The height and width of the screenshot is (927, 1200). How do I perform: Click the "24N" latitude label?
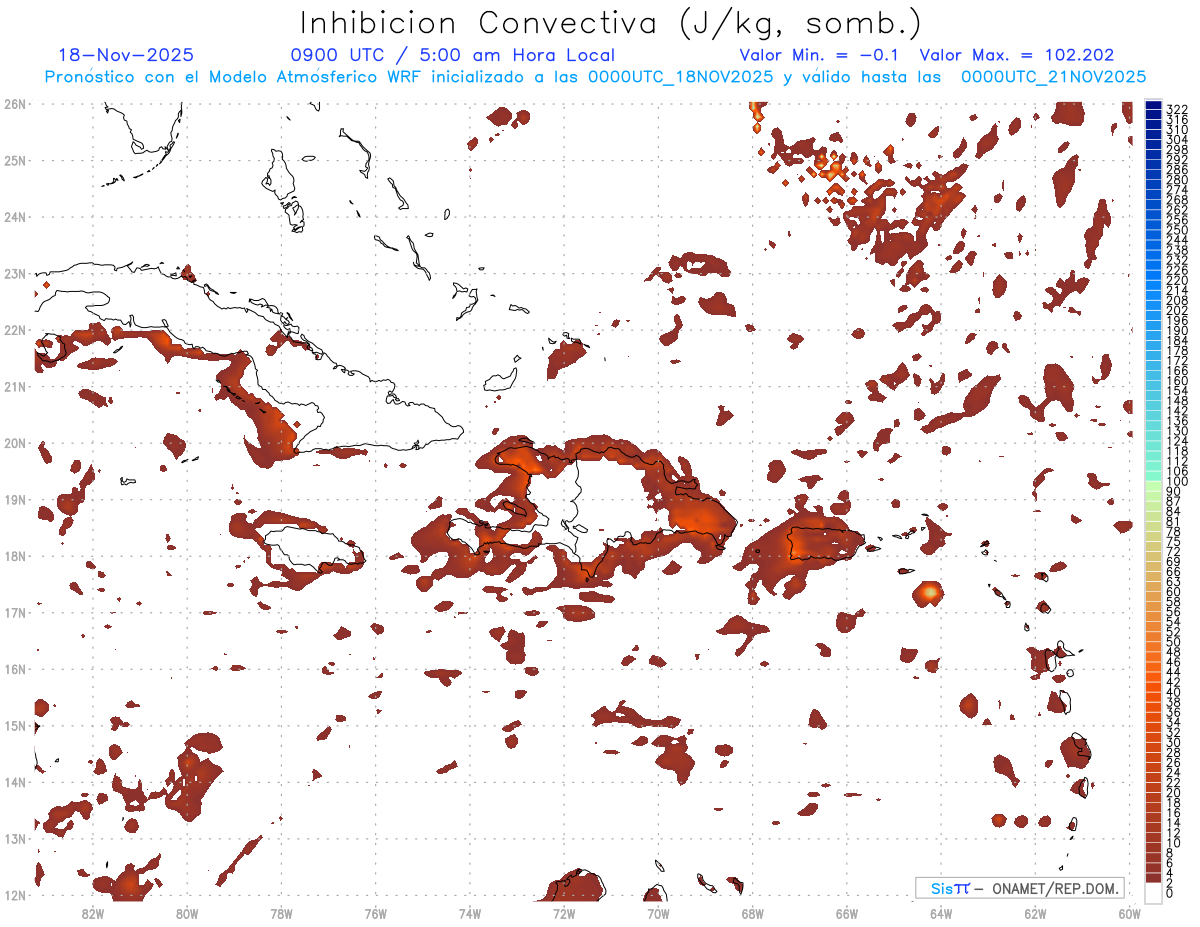[x=15, y=217]
